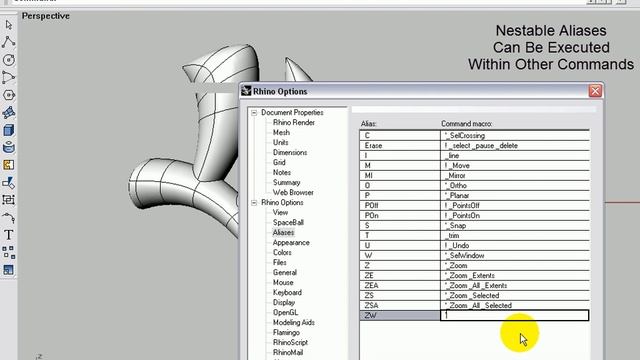640x360 pixels.
Task: Click the '_Zoom _All _Selected' macro cell
Action: click(x=515, y=305)
